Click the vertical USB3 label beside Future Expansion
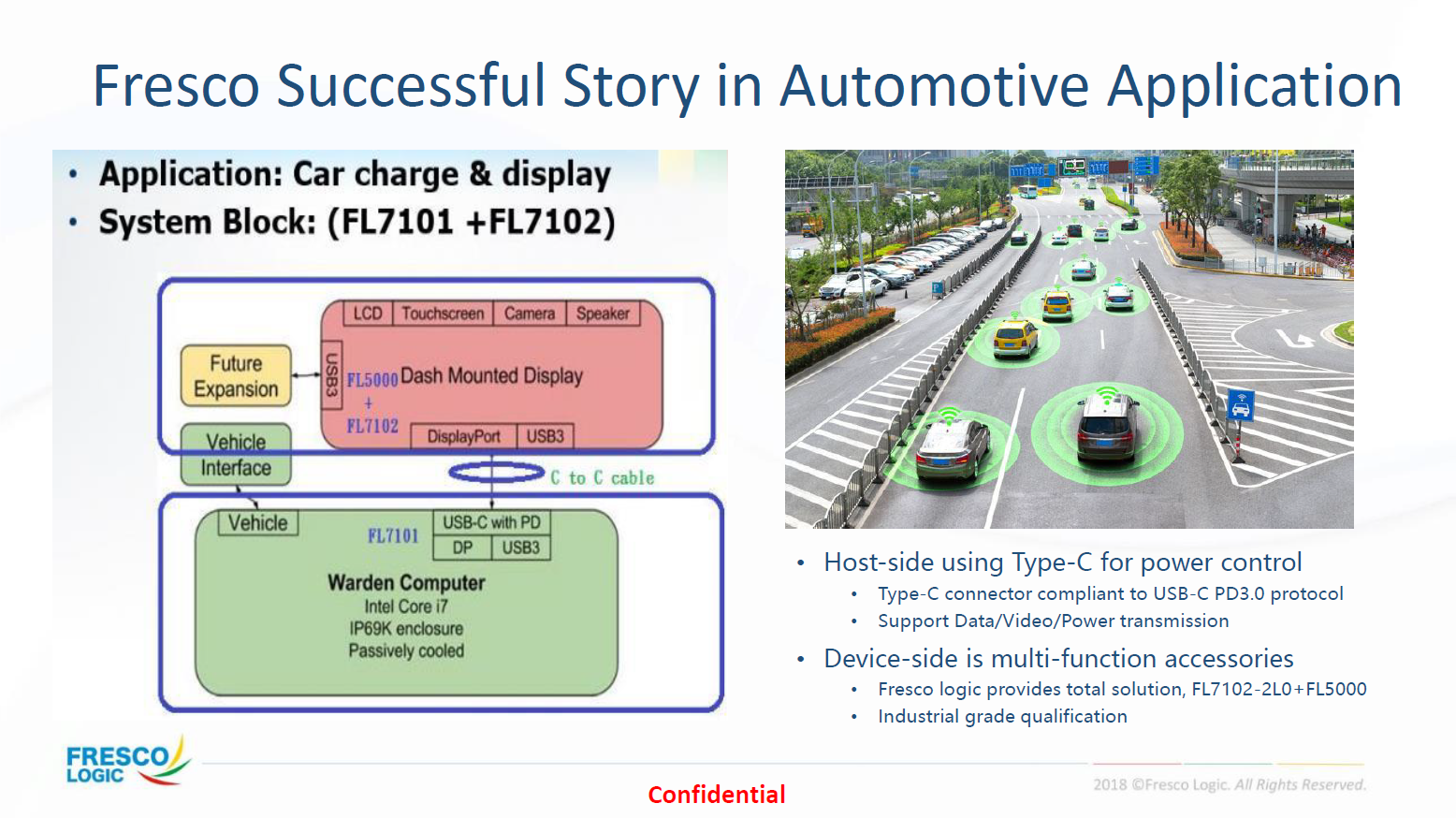This screenshot has width=1456, height=818. click(x=331, y=374)
